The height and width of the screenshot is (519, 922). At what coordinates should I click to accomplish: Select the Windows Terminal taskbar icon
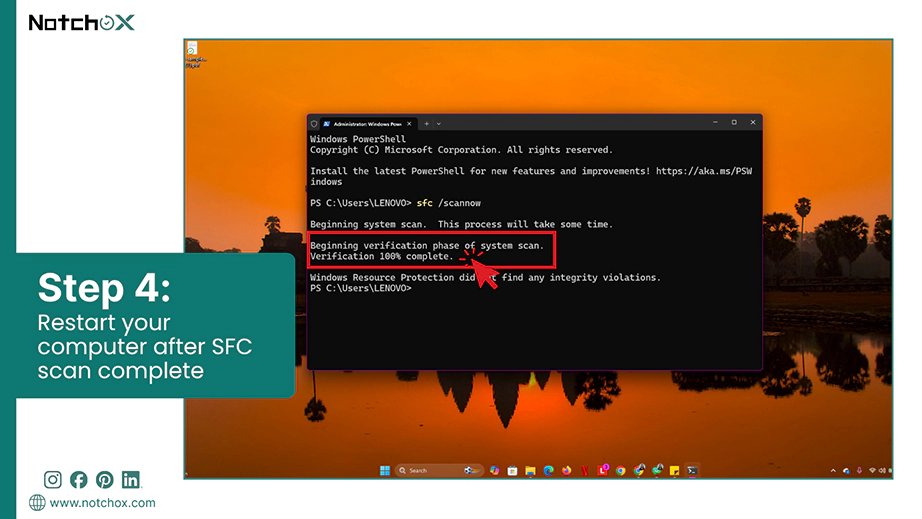(692, 470)
